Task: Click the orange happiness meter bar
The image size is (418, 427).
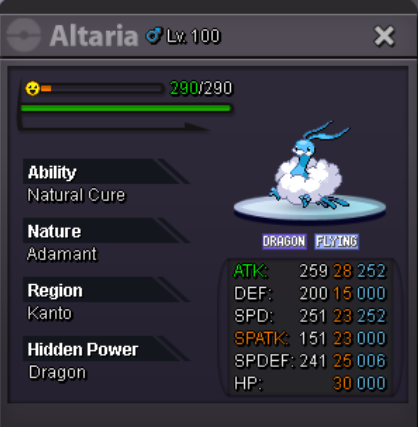Action: coord(101,88)
